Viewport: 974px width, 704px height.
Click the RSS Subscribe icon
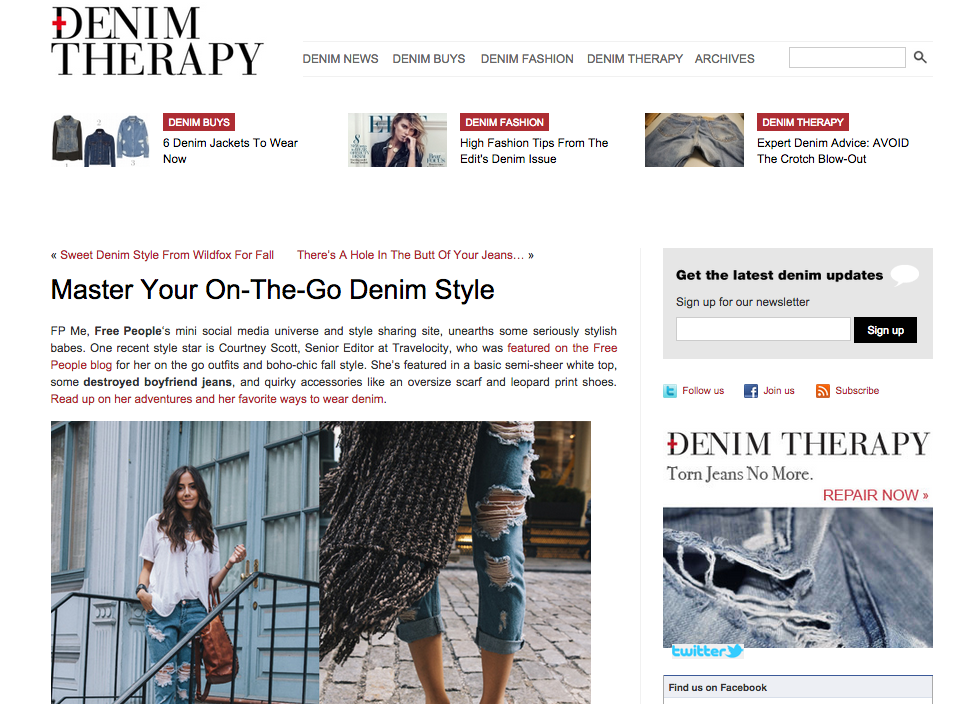(822, 391)
